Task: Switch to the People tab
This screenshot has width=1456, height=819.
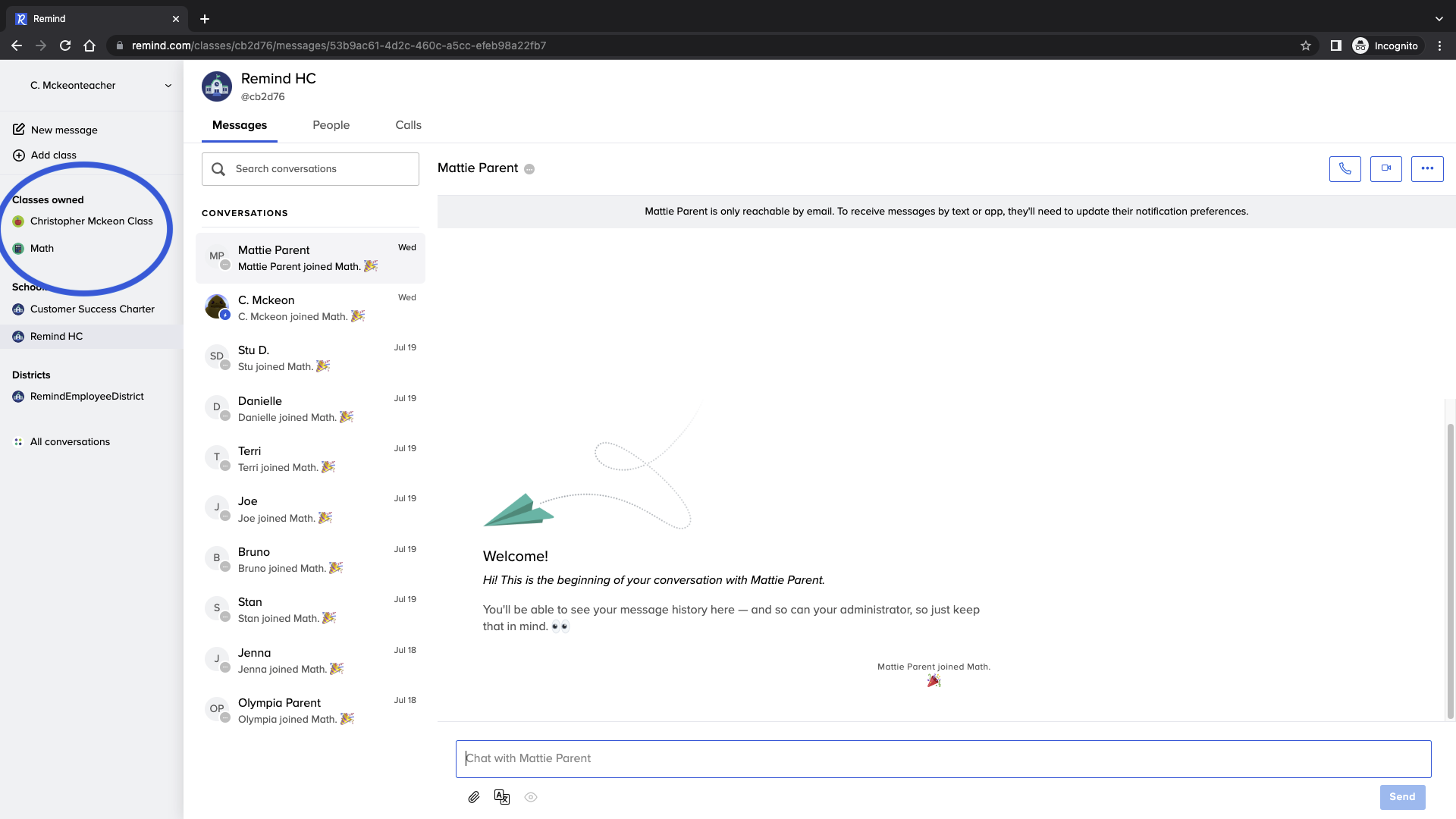Action: point(331,125)
